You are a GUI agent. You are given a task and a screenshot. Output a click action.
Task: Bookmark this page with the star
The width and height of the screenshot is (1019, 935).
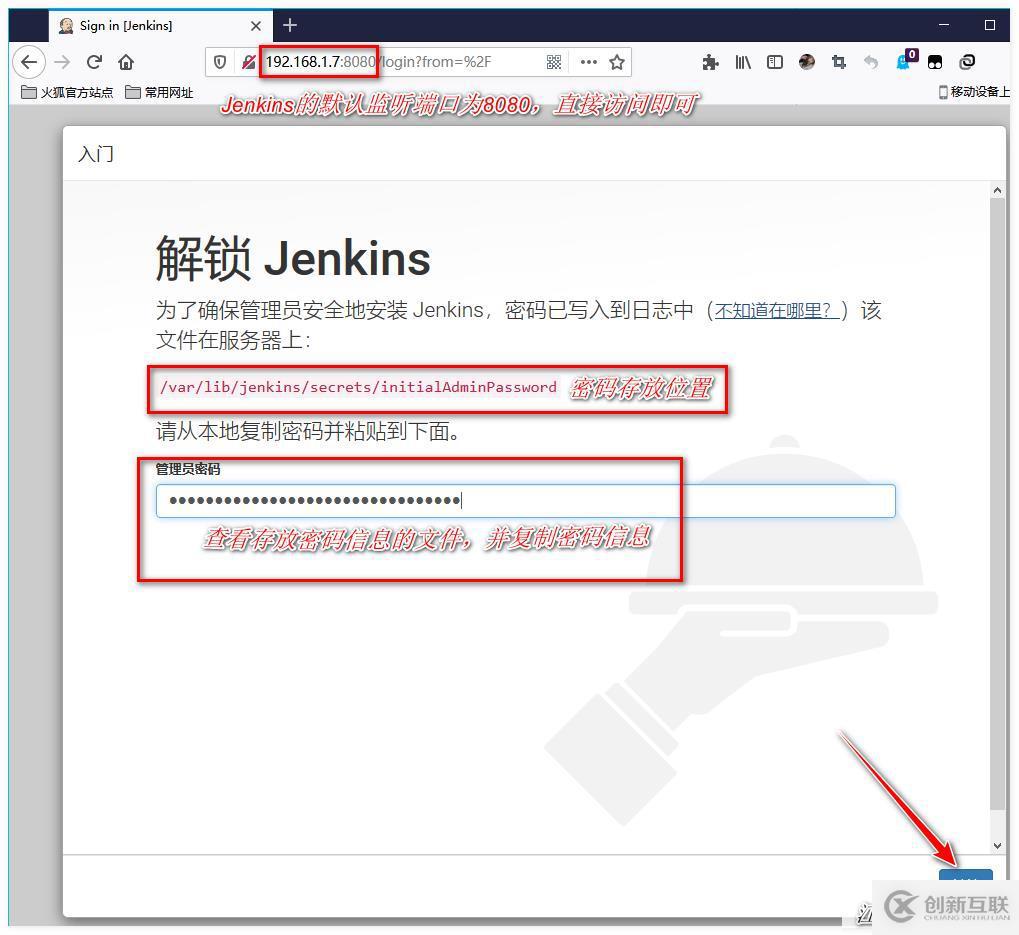click(617, 62)
